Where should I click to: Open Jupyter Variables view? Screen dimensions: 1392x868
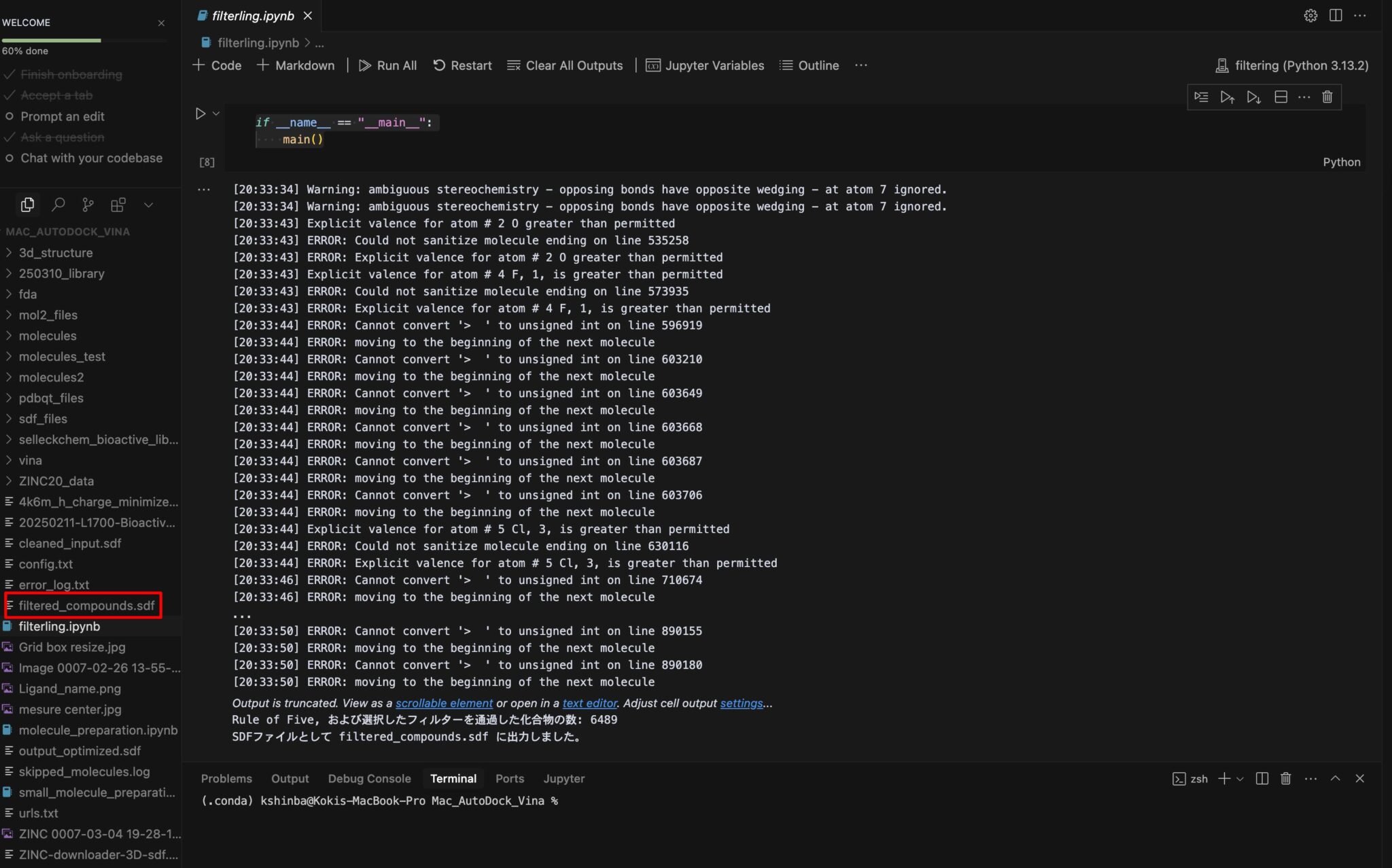pos(705,65)
